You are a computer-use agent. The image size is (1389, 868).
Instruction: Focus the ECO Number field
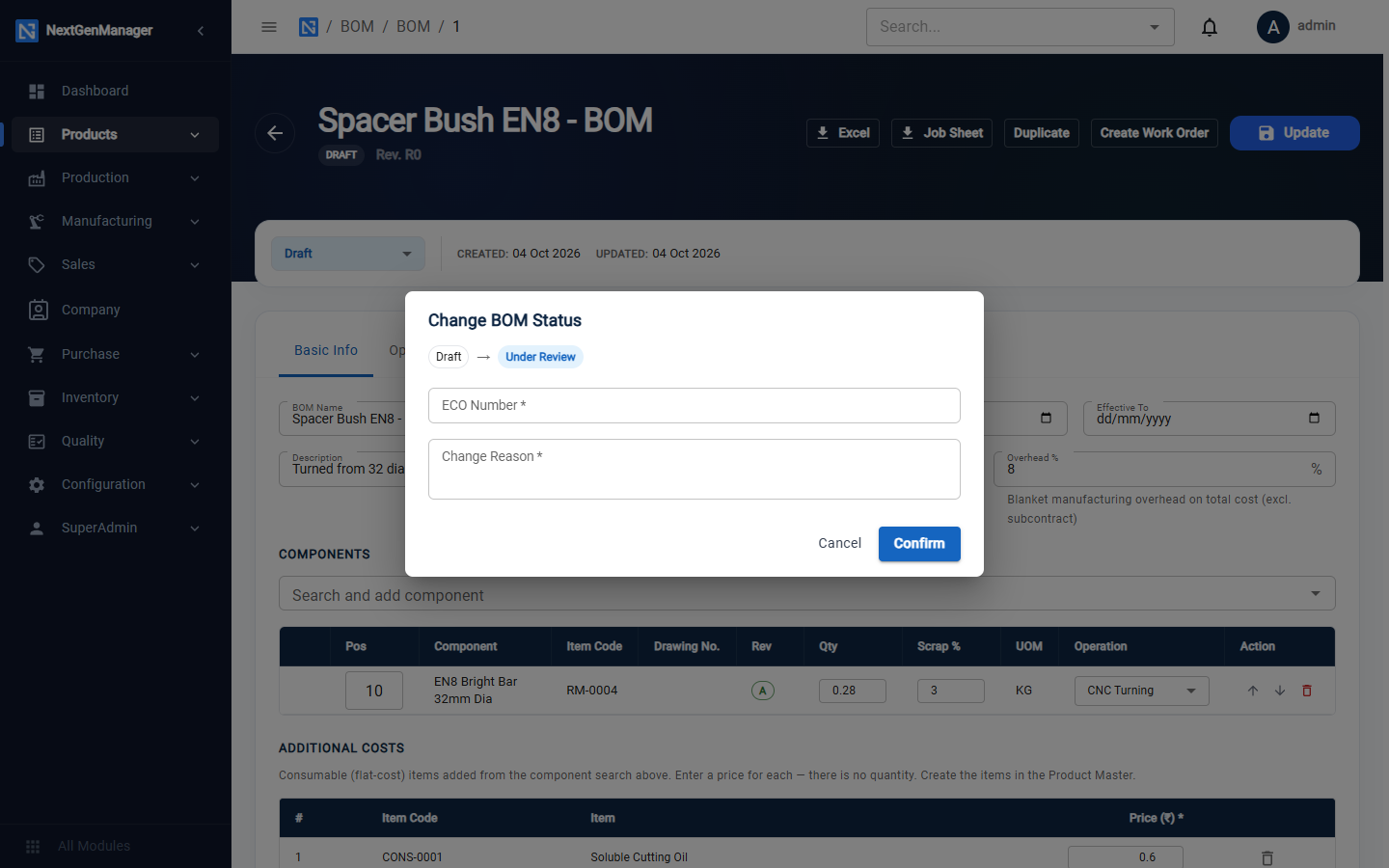point(694,405)
